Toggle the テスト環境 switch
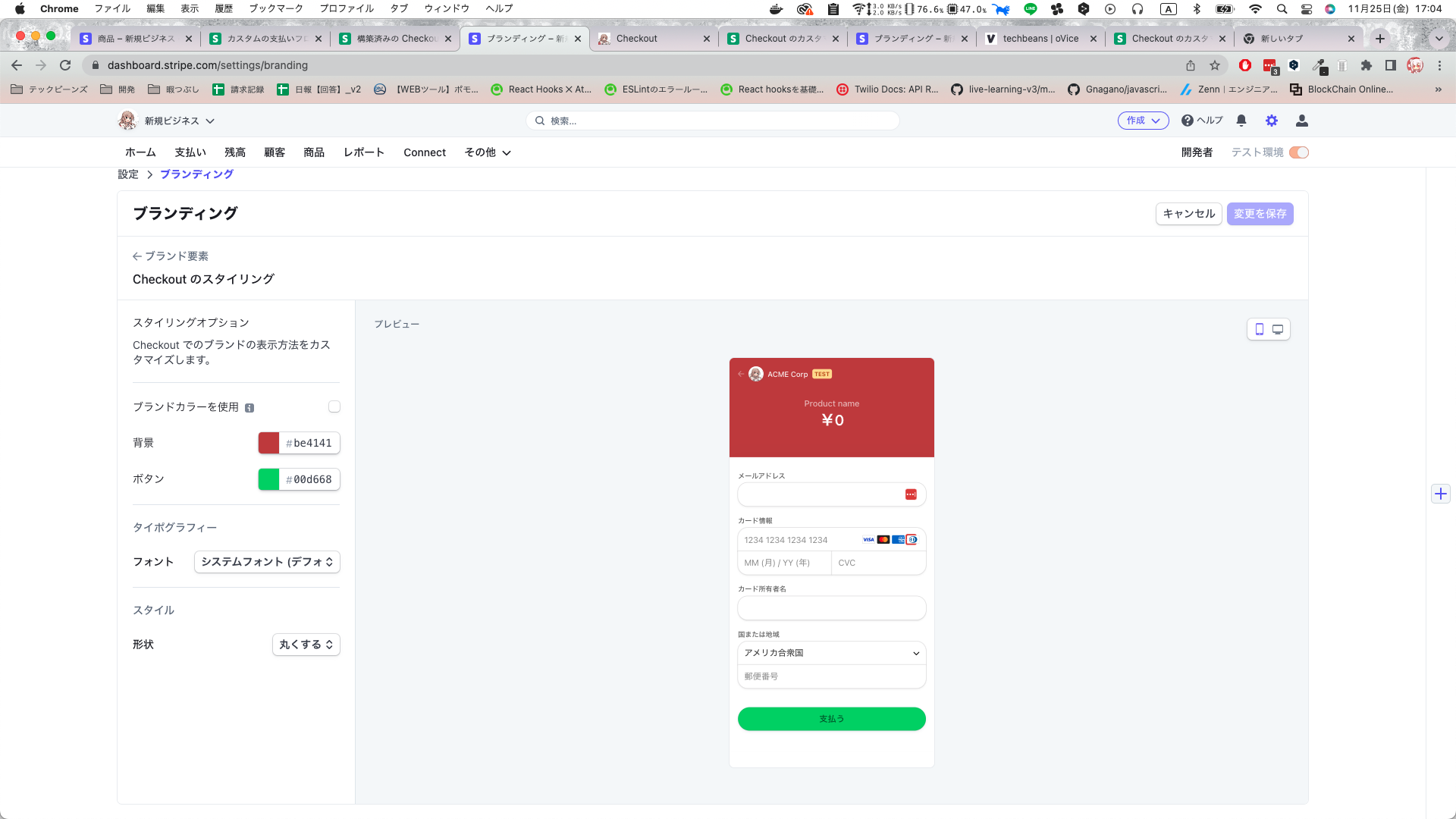This screenshot has height=819, width=1456. 1298,152
